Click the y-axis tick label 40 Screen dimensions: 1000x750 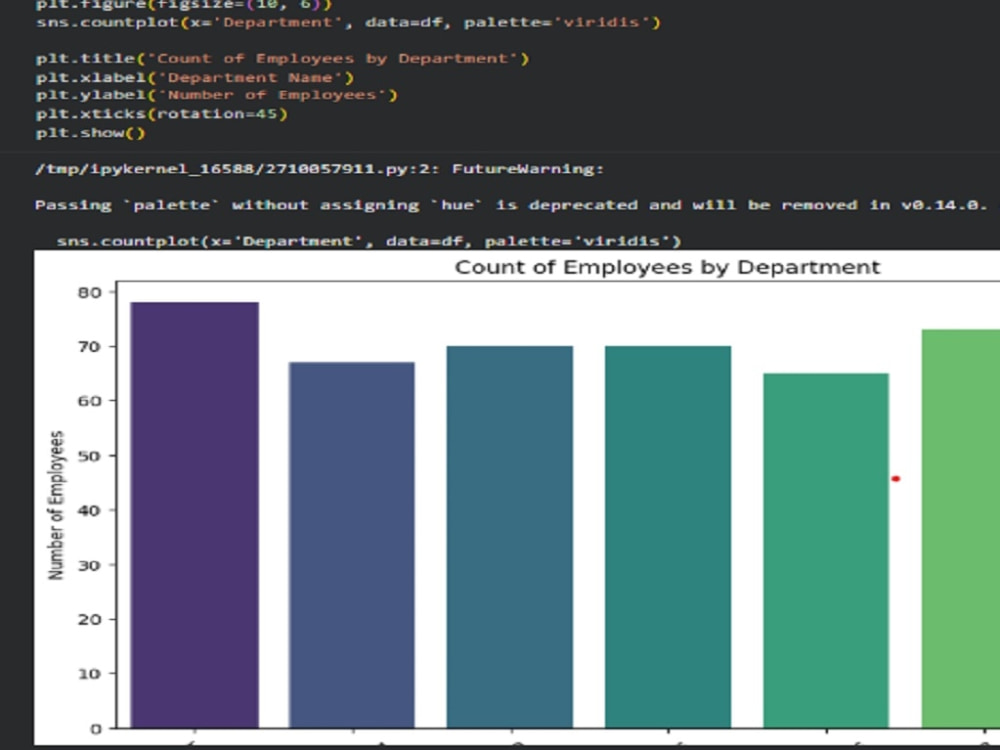click(89, 510)
